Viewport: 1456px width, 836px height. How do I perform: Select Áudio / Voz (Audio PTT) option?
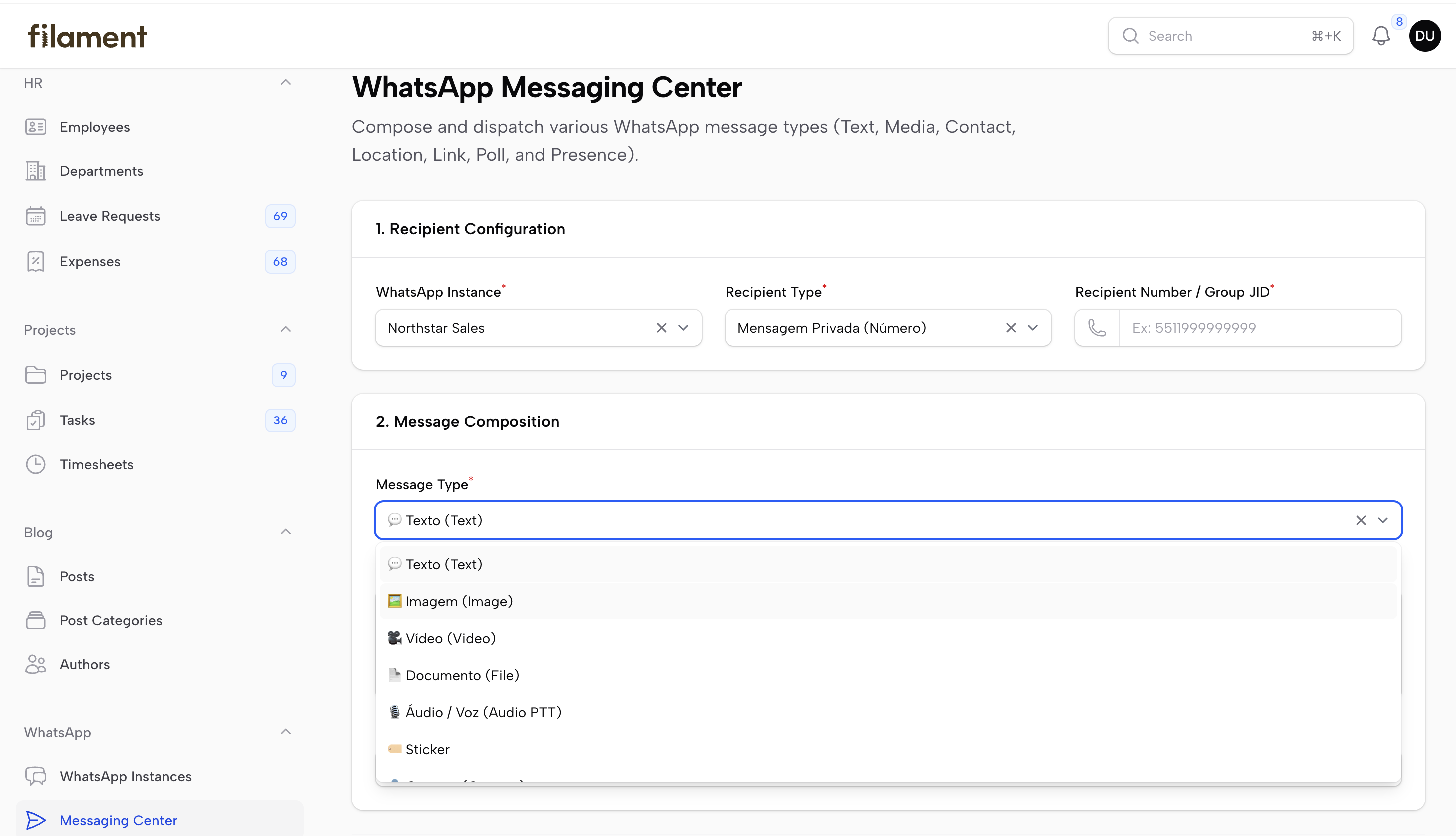[x=888, y=712]
